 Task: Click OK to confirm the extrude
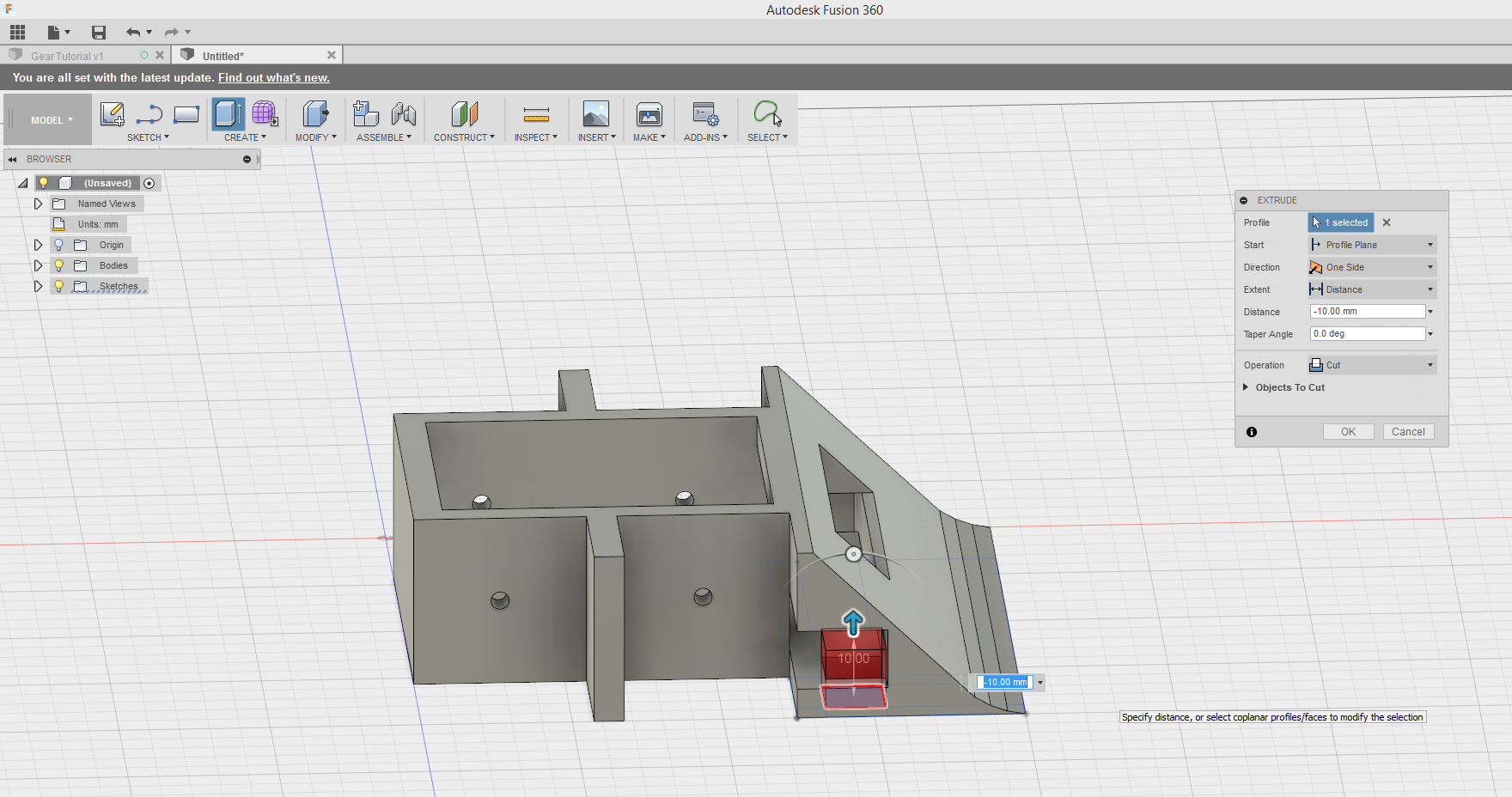coord(1347,431)
